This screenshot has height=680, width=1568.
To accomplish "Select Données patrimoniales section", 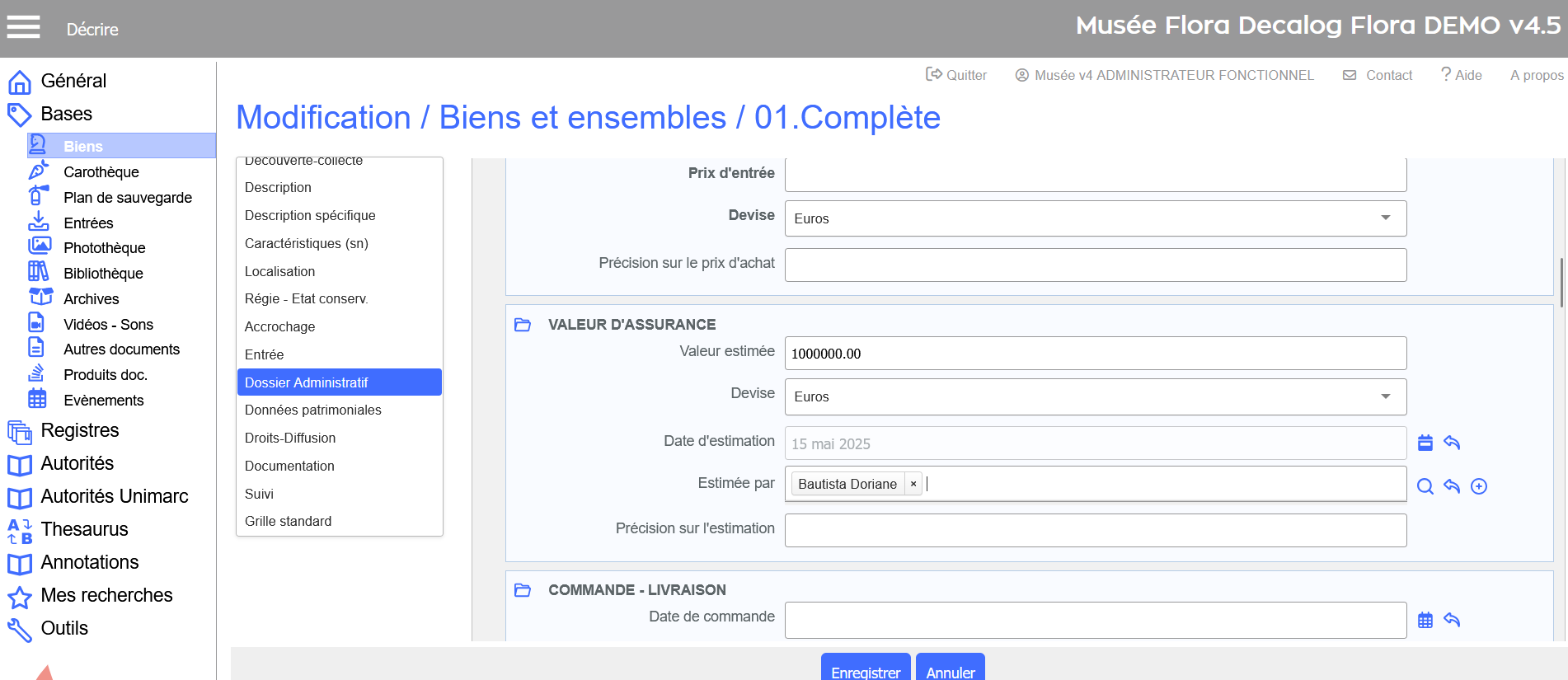I will [312, 410].
